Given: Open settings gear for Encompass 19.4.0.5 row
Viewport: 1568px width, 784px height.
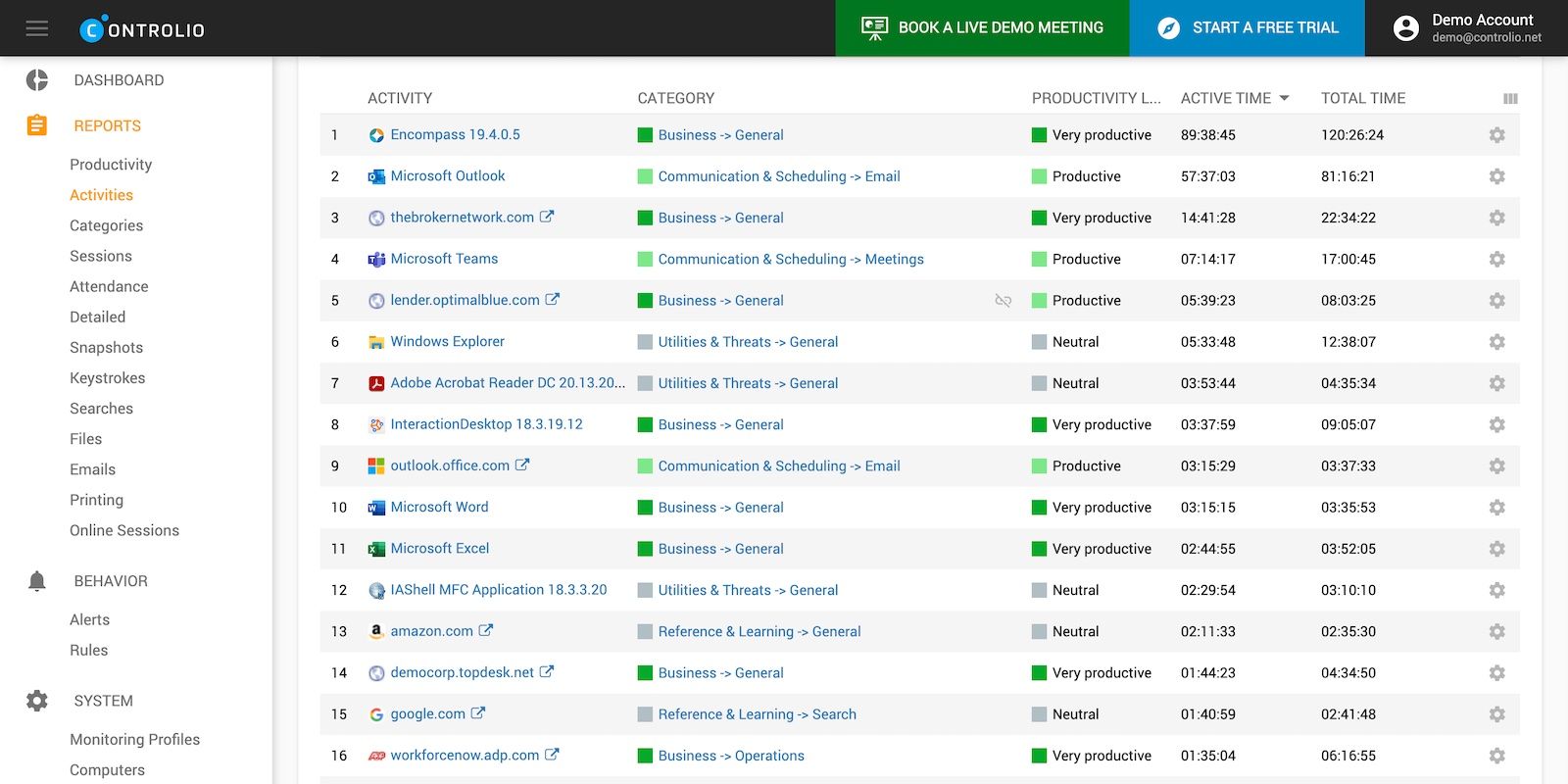Looking at the screenshot, I should coord(1496,135).
